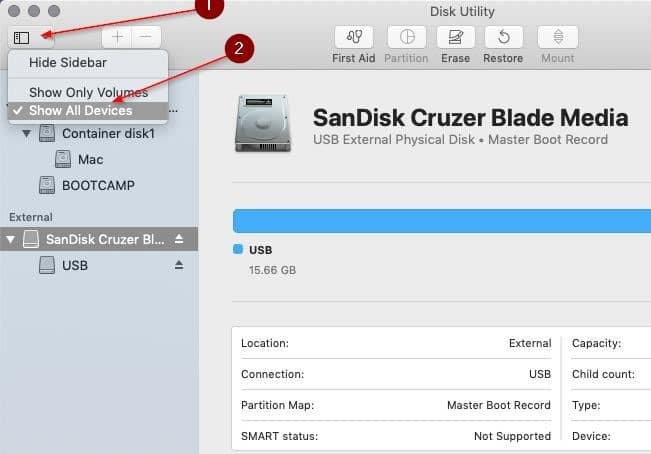Viewport: 651px width, 454px height.
Task: Click the Child count label
Action: pyautogui.click(x=603, y=374)
